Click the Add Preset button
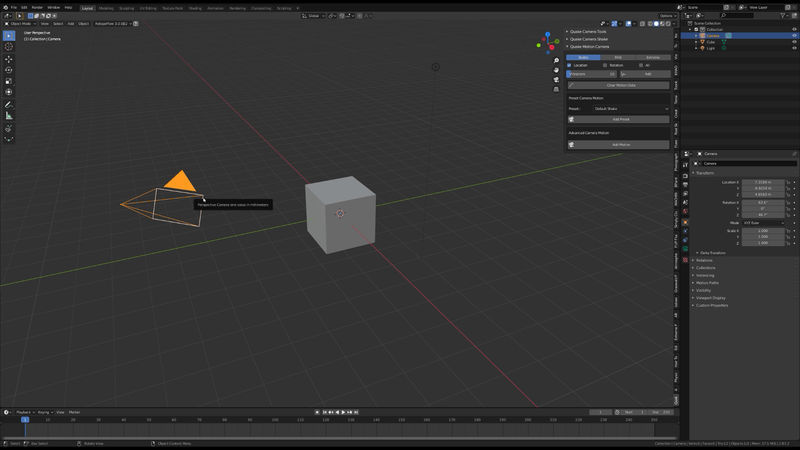Image resolution: width=800 pixels, height=450 pixels. (x=618, y=119)
